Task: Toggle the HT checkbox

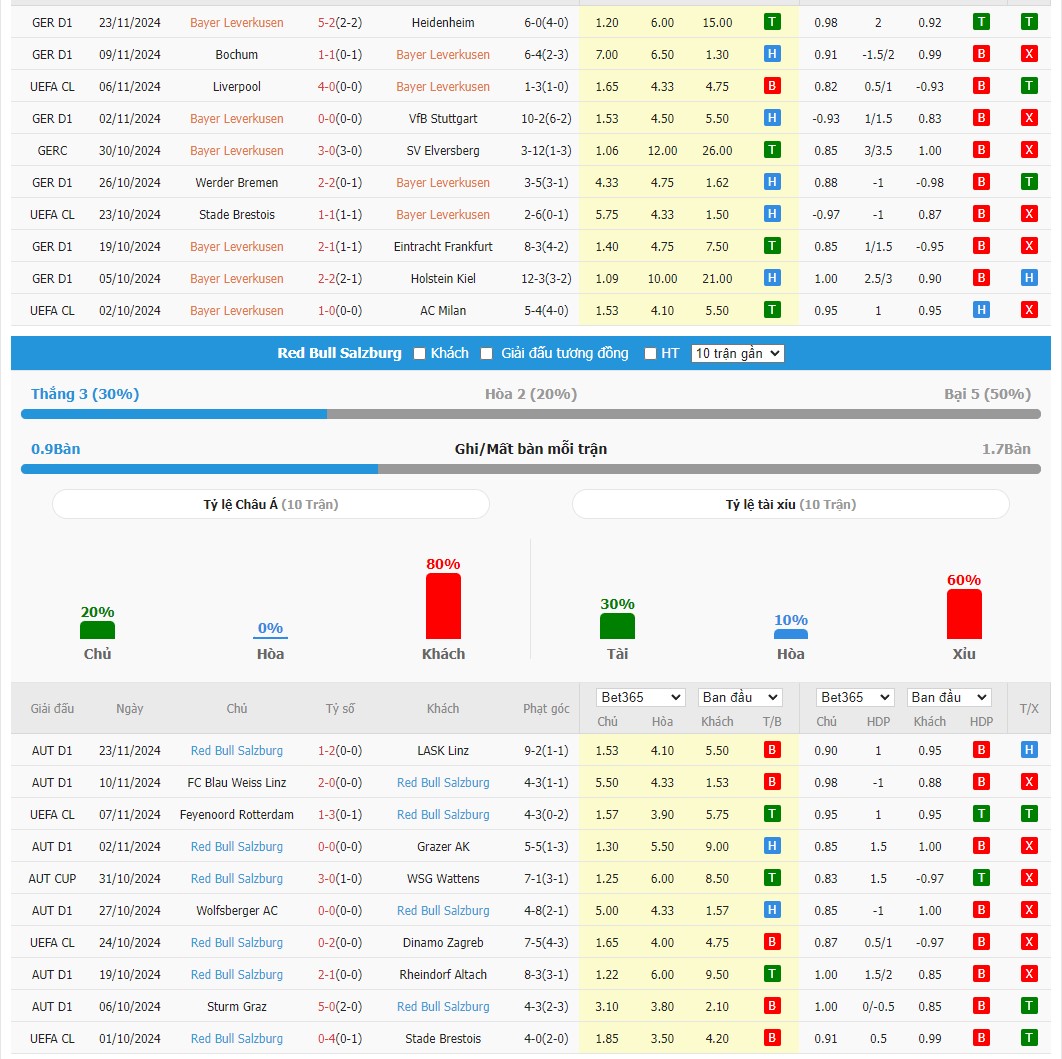Action: coord(650,353)
